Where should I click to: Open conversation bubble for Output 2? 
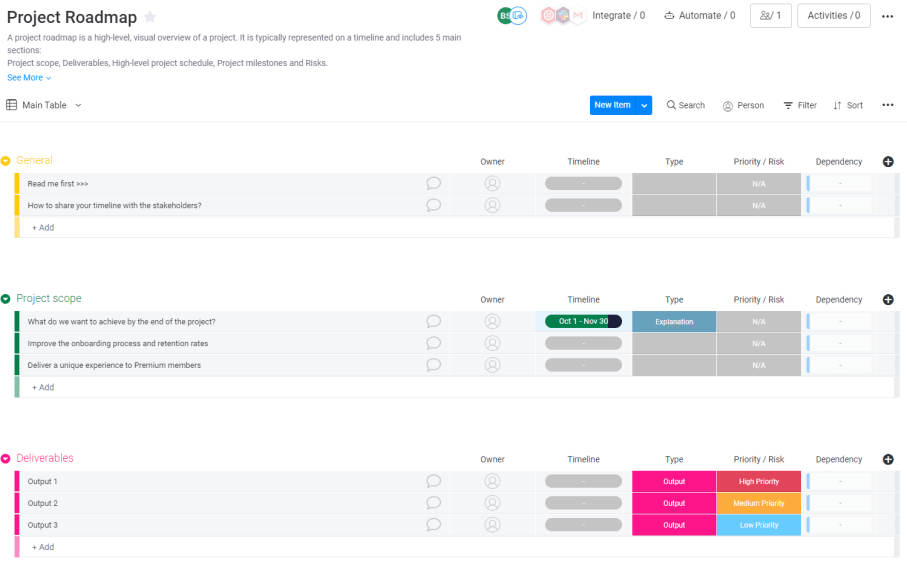tap(433, 503)
